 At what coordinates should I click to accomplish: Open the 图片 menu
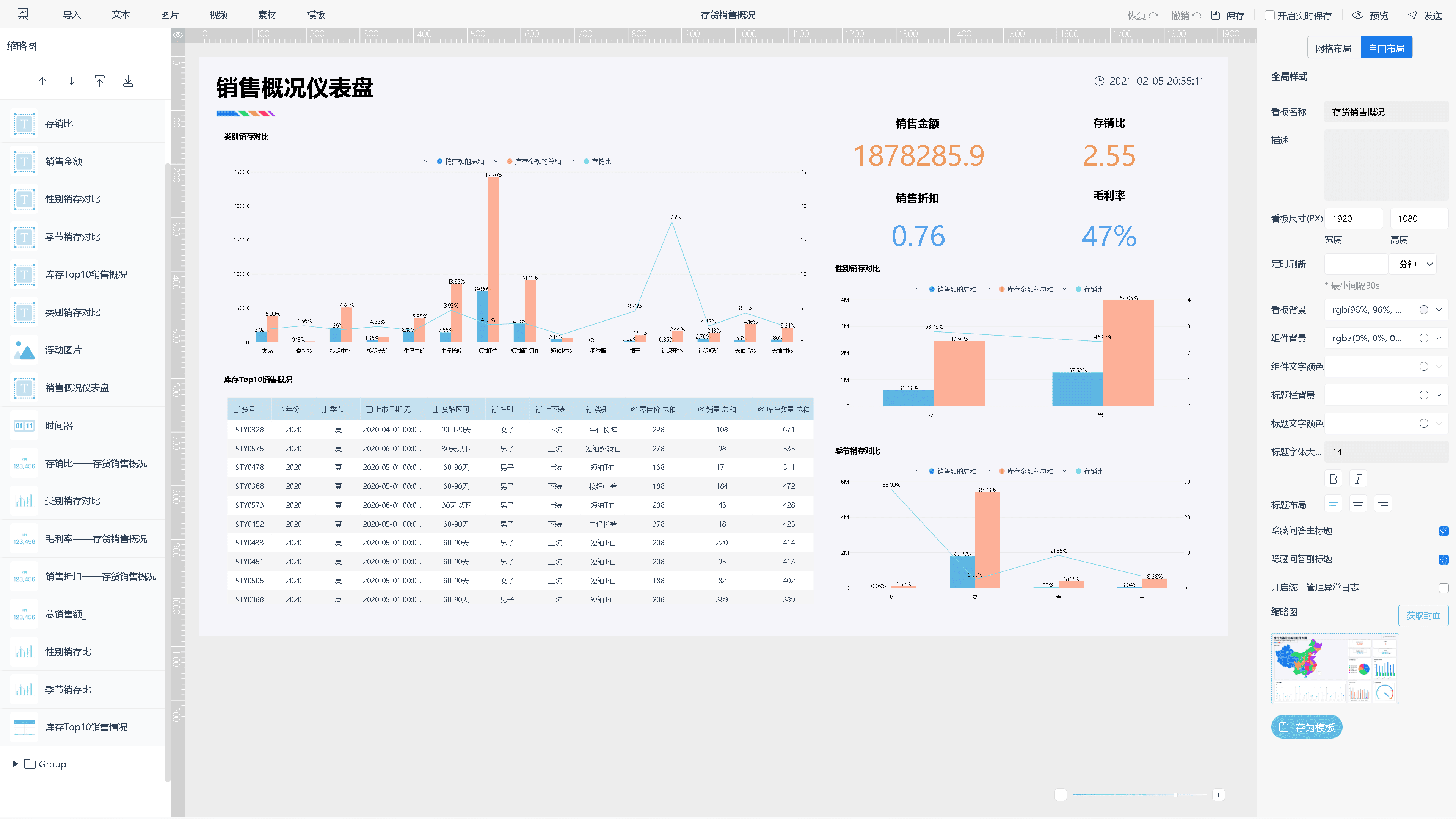pos(169,15)
